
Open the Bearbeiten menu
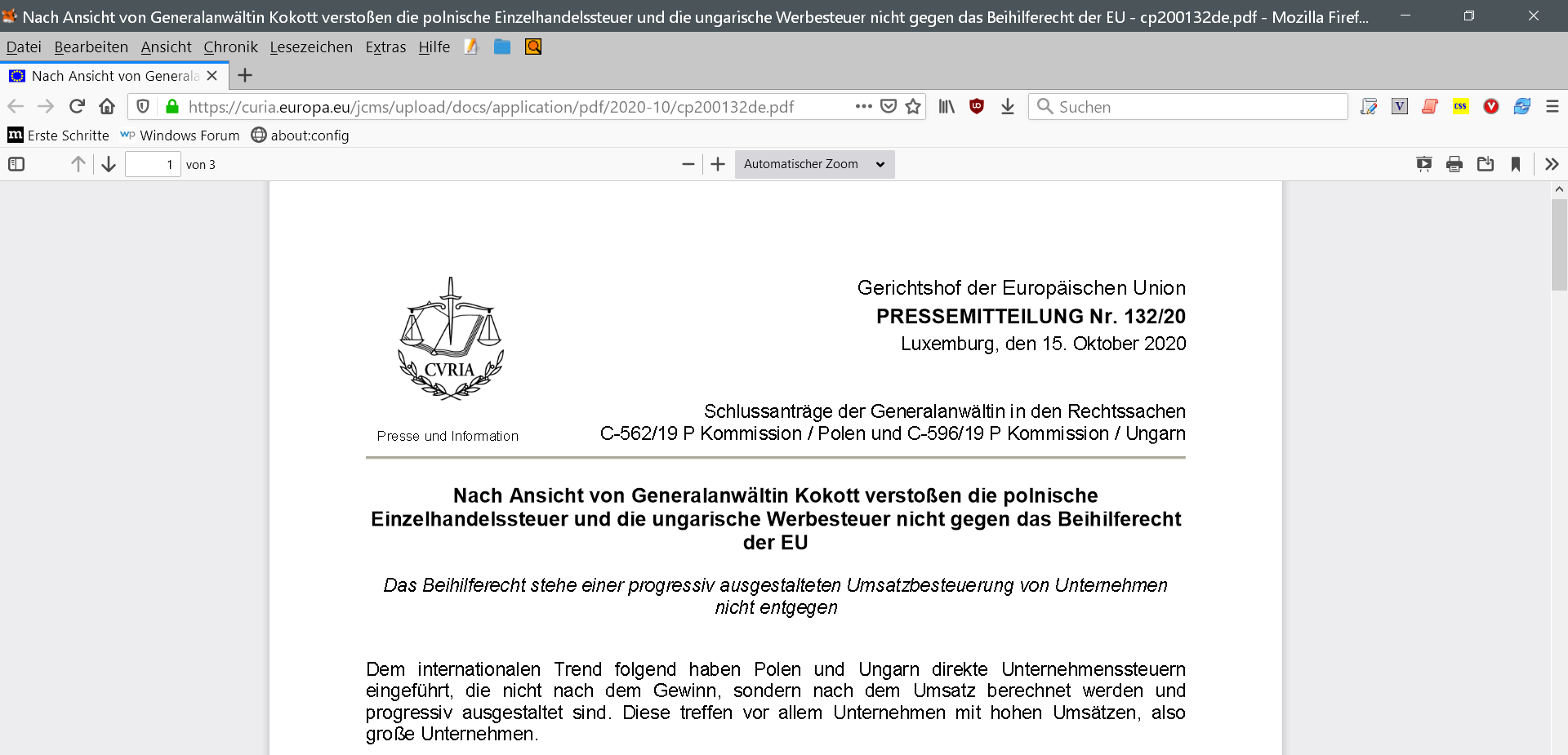point(91,47)
